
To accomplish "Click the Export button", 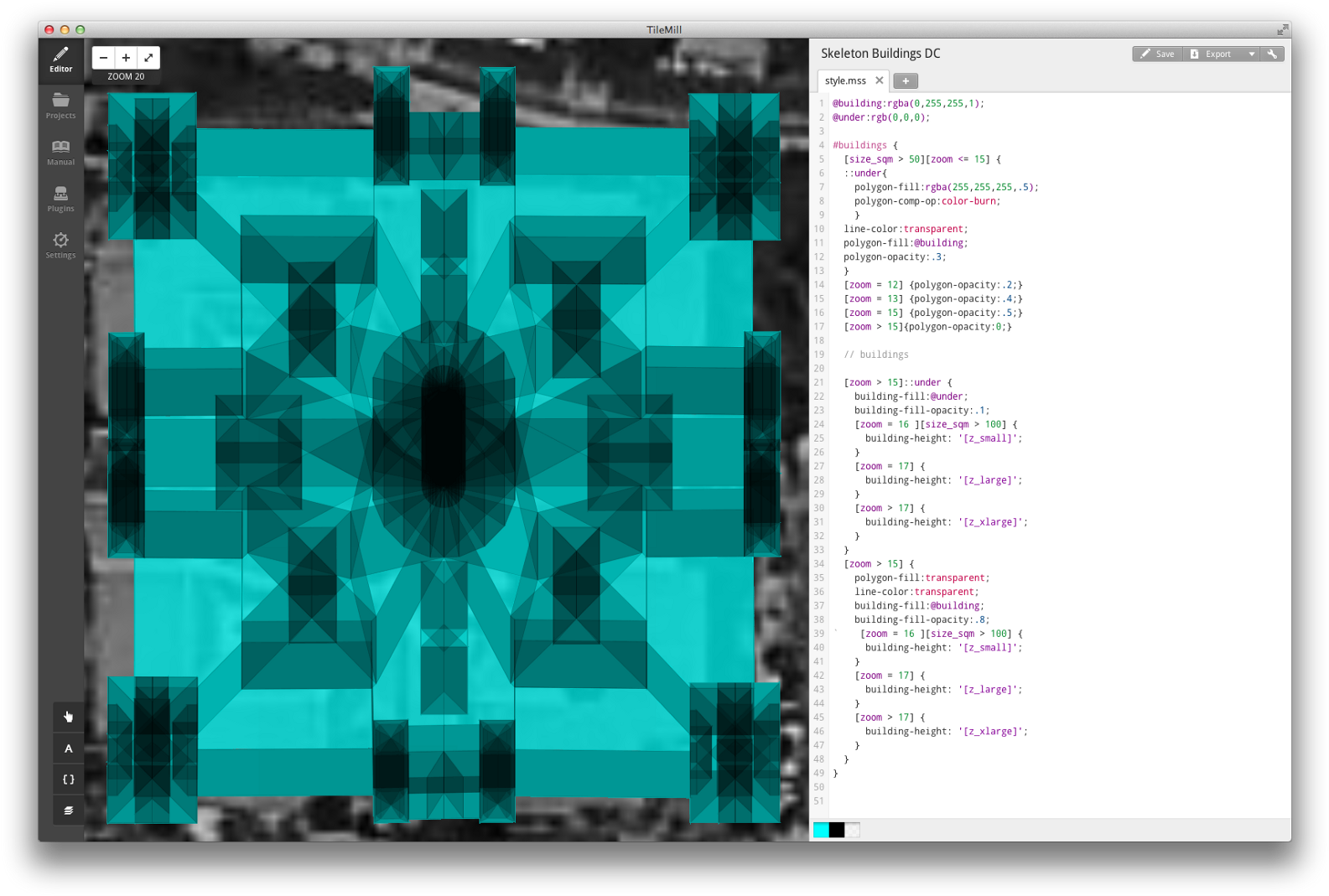I will point(1212,54).
